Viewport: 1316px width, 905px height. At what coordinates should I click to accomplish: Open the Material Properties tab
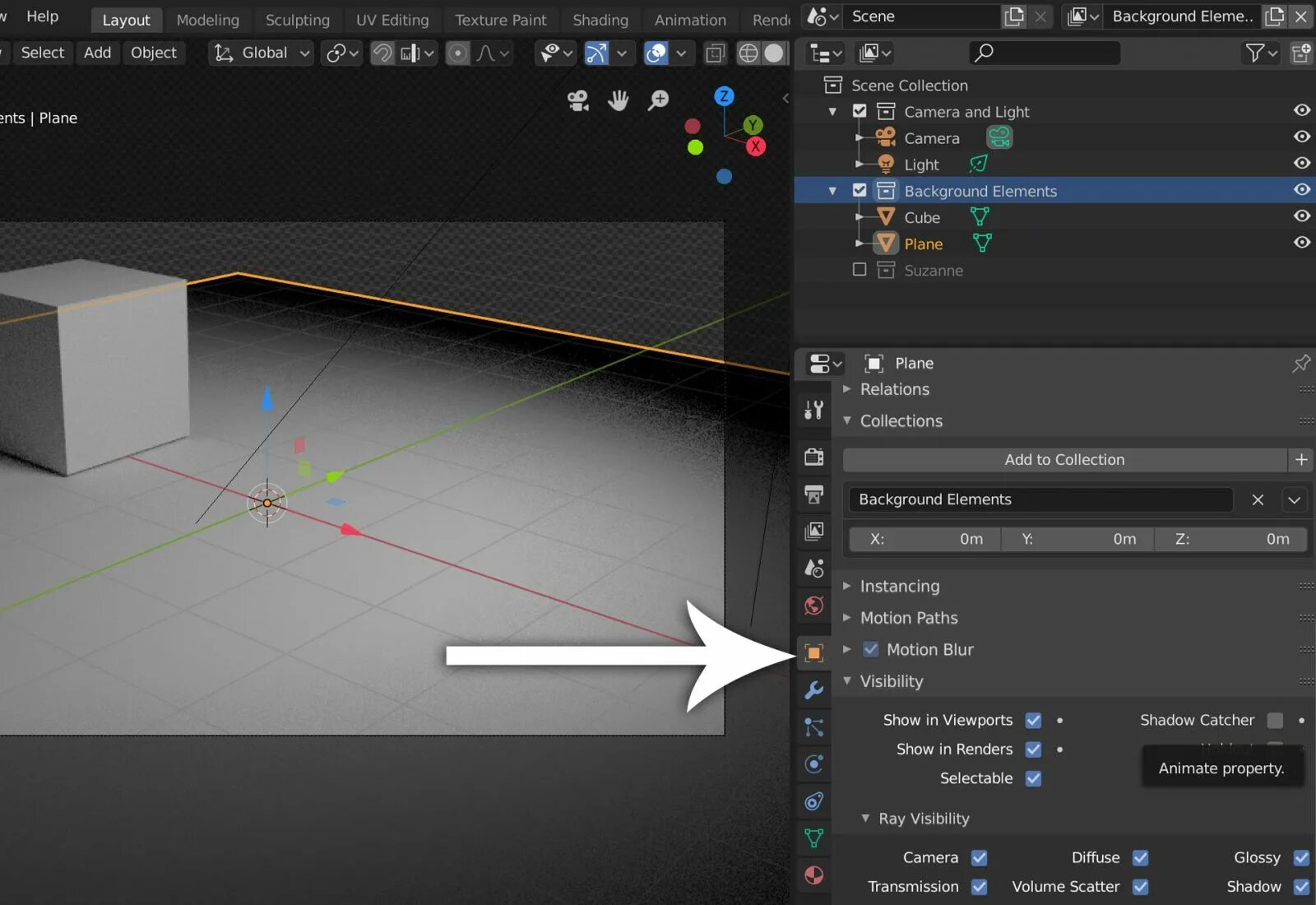(x=813, y=875)
